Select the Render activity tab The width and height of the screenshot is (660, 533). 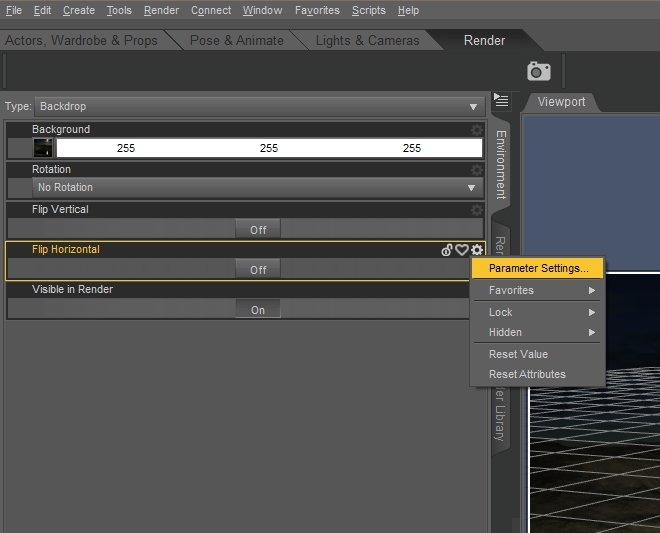pos(484,40)
